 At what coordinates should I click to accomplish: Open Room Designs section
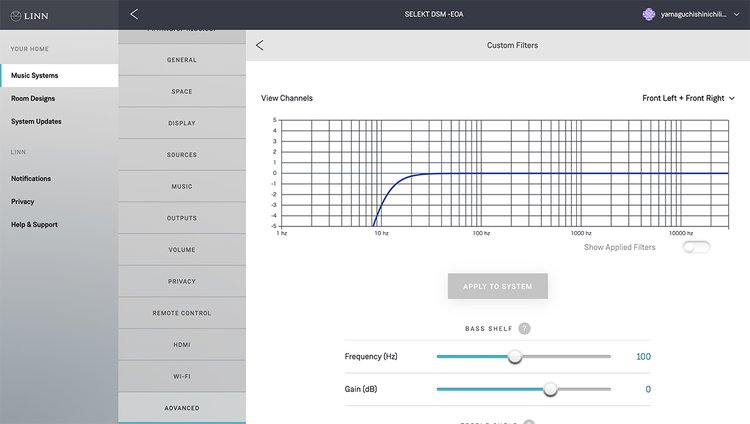(33, 98)
